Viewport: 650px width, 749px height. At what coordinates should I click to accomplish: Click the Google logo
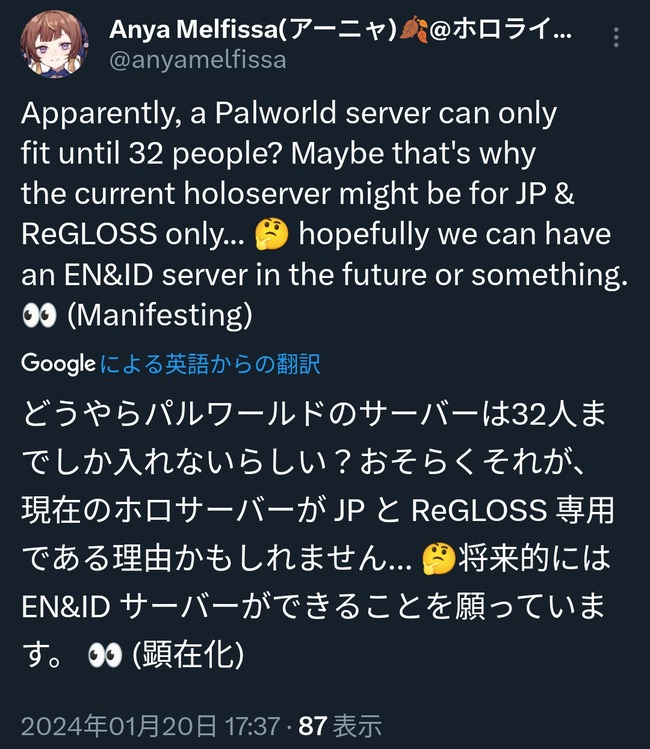coord(57,364)
